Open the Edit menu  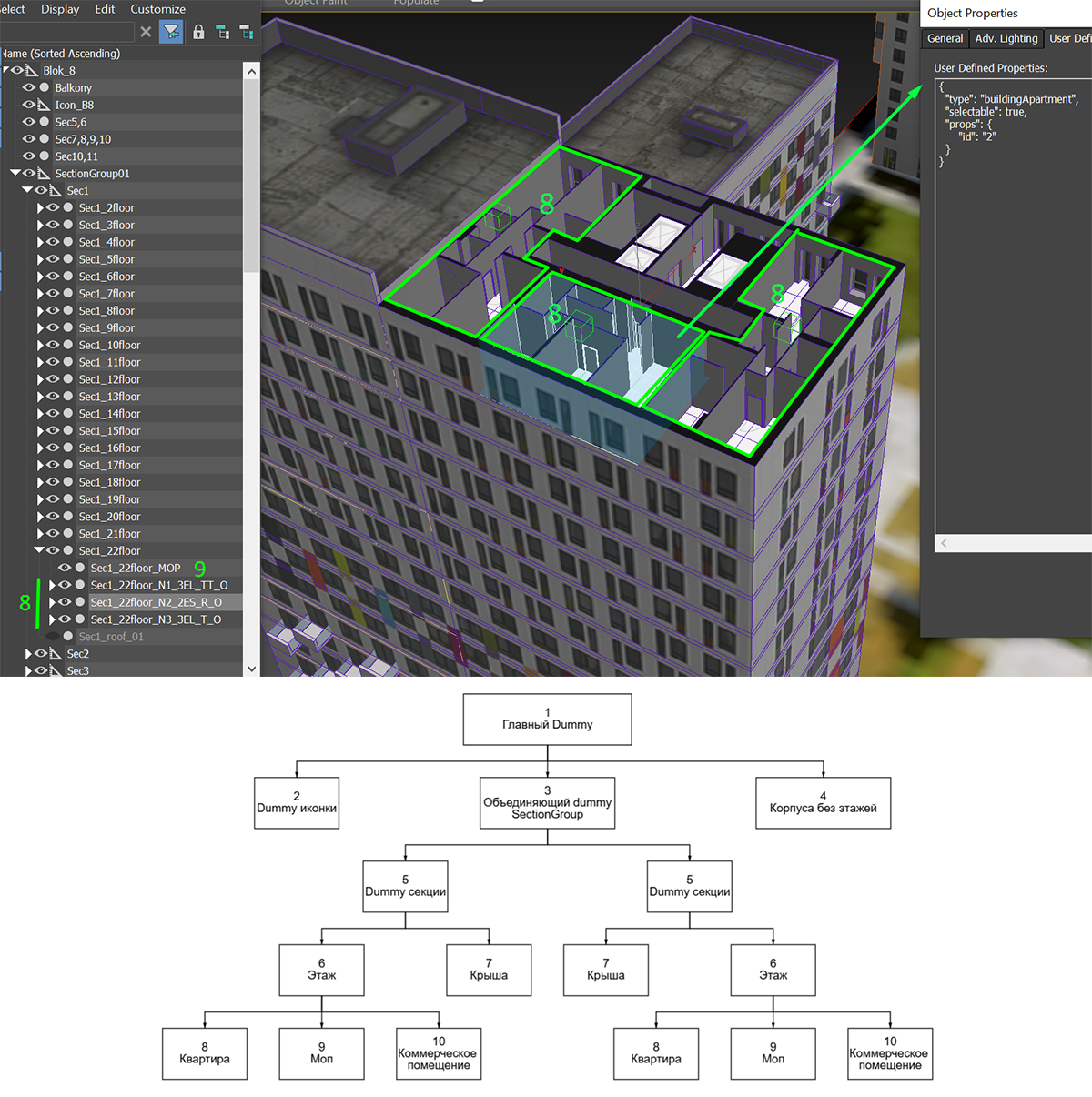pos(106,9)
